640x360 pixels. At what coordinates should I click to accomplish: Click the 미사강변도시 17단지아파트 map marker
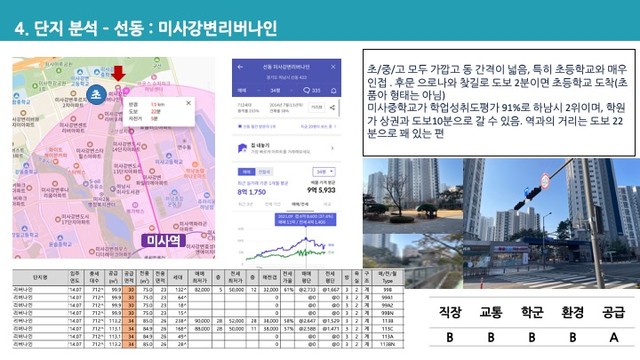58,220
